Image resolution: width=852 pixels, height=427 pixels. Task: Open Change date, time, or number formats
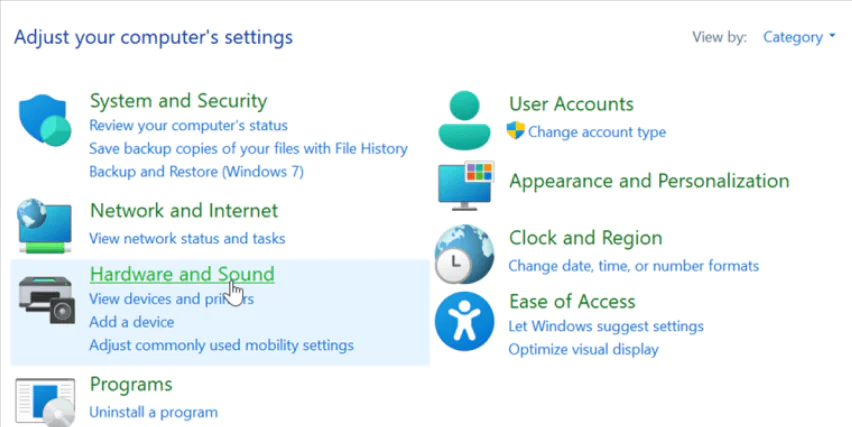(633, 266)
